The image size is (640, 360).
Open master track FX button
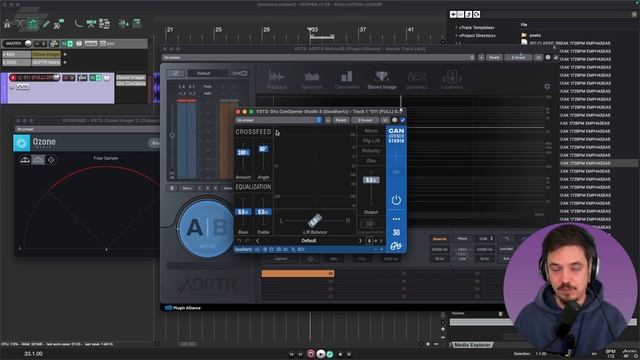(64, 44)
